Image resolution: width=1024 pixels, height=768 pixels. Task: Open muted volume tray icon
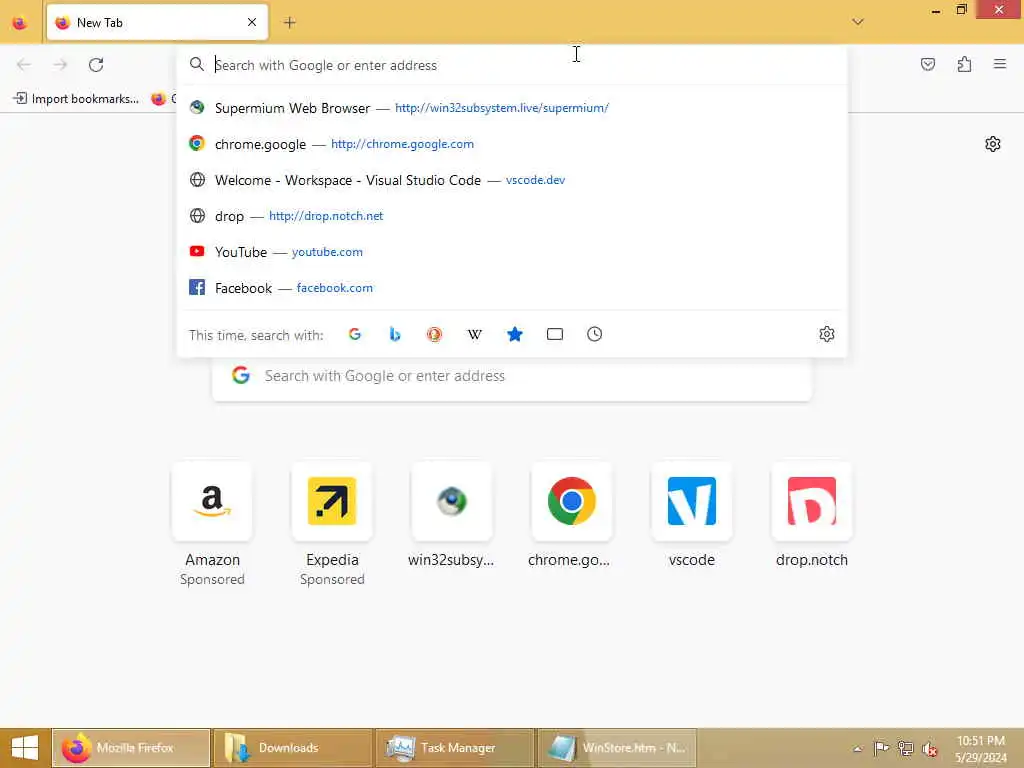point(929,748)
